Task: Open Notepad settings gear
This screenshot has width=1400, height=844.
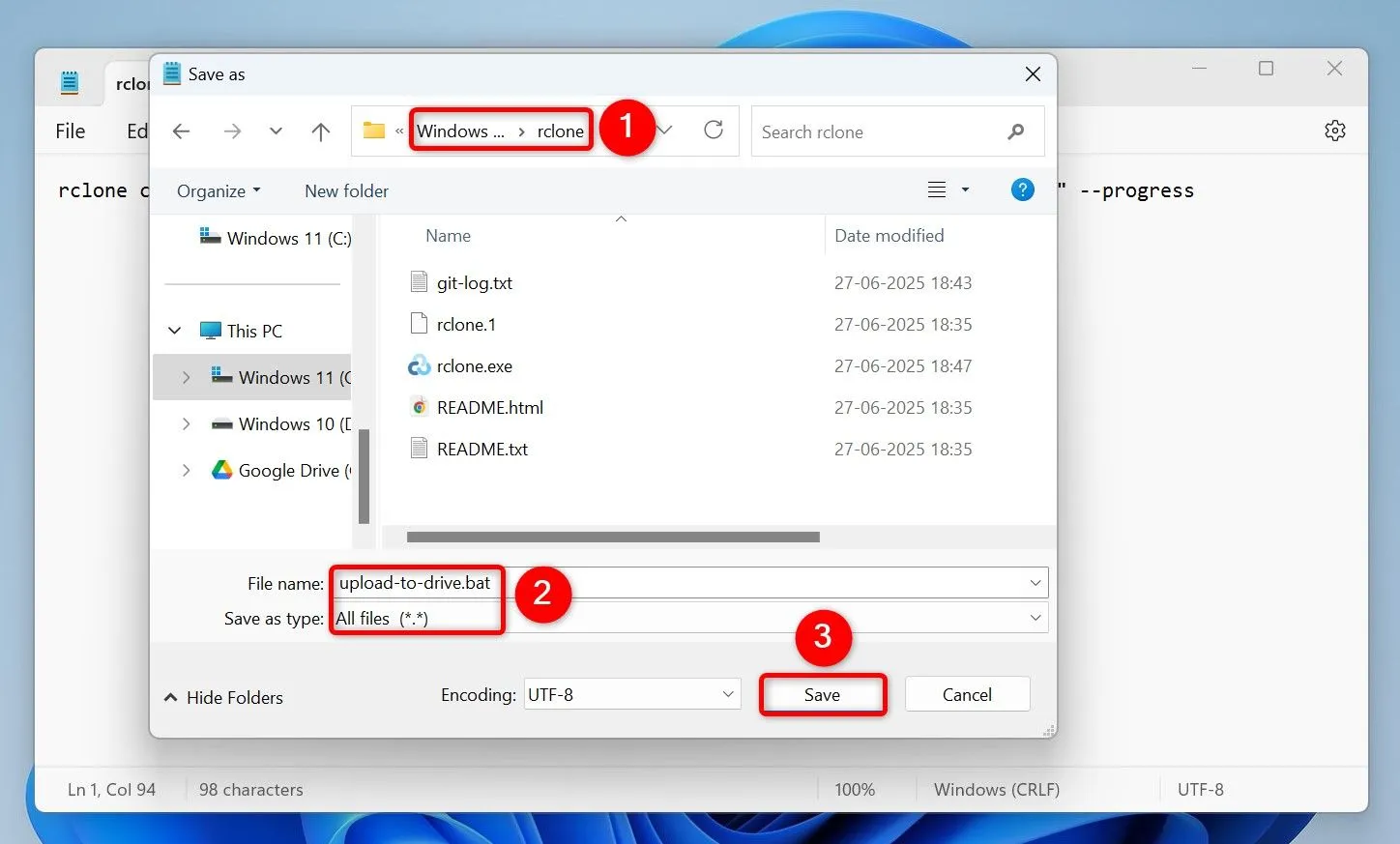Action: click(x=1335, y=130)
